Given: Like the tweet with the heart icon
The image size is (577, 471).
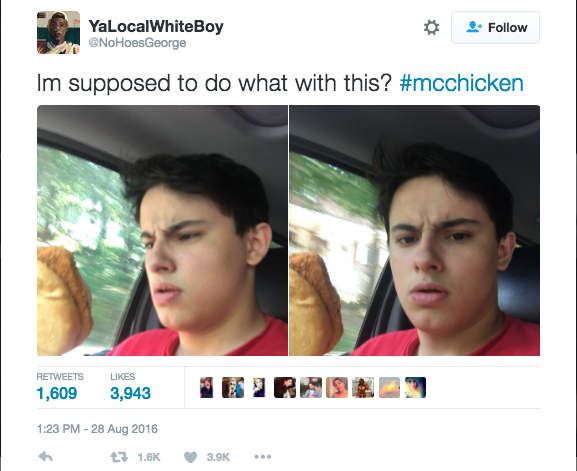Looking at the screenshot, I should click(190, 457).
